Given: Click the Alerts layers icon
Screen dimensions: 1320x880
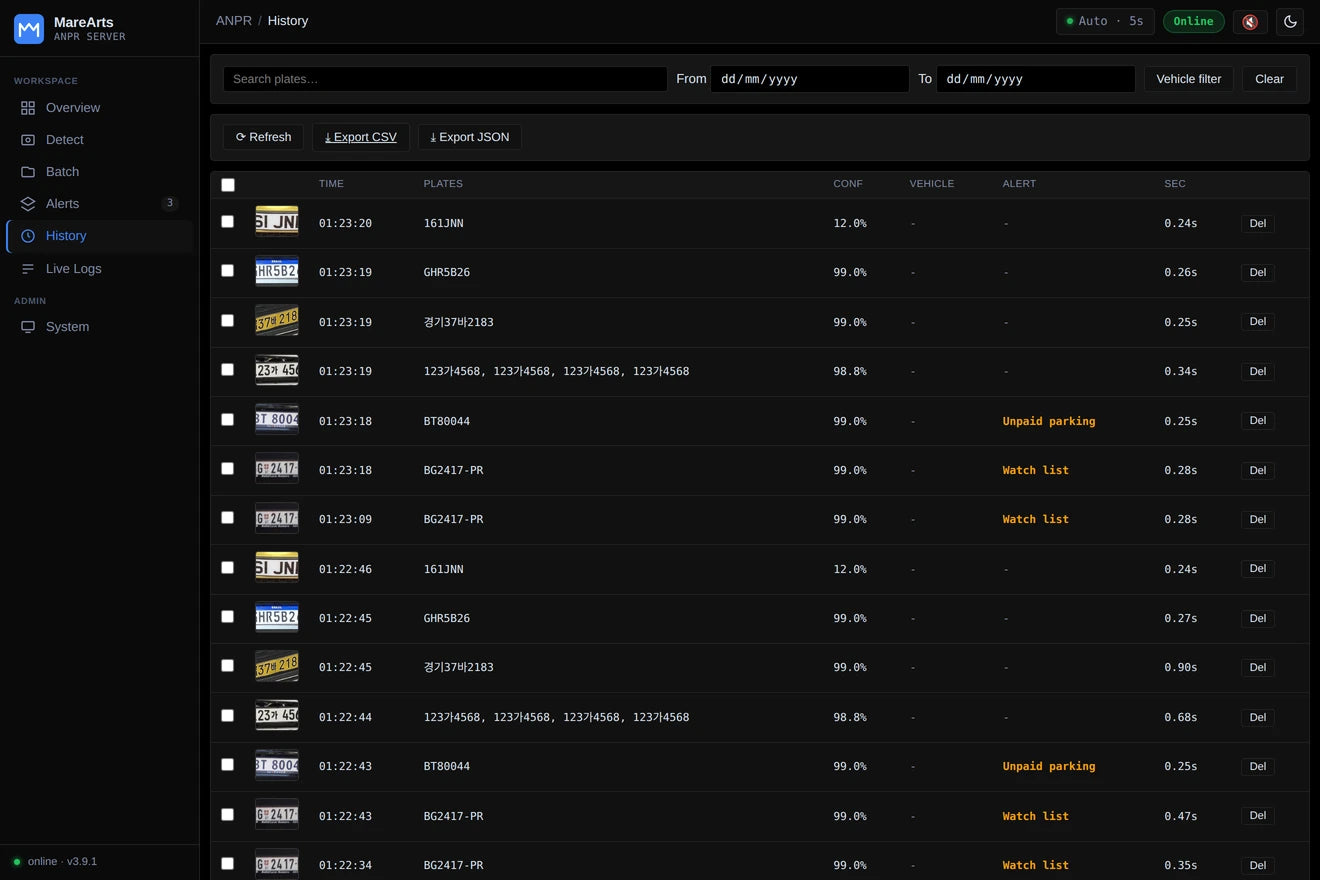Looking at the screenshot, I should (x=28, y=204).
